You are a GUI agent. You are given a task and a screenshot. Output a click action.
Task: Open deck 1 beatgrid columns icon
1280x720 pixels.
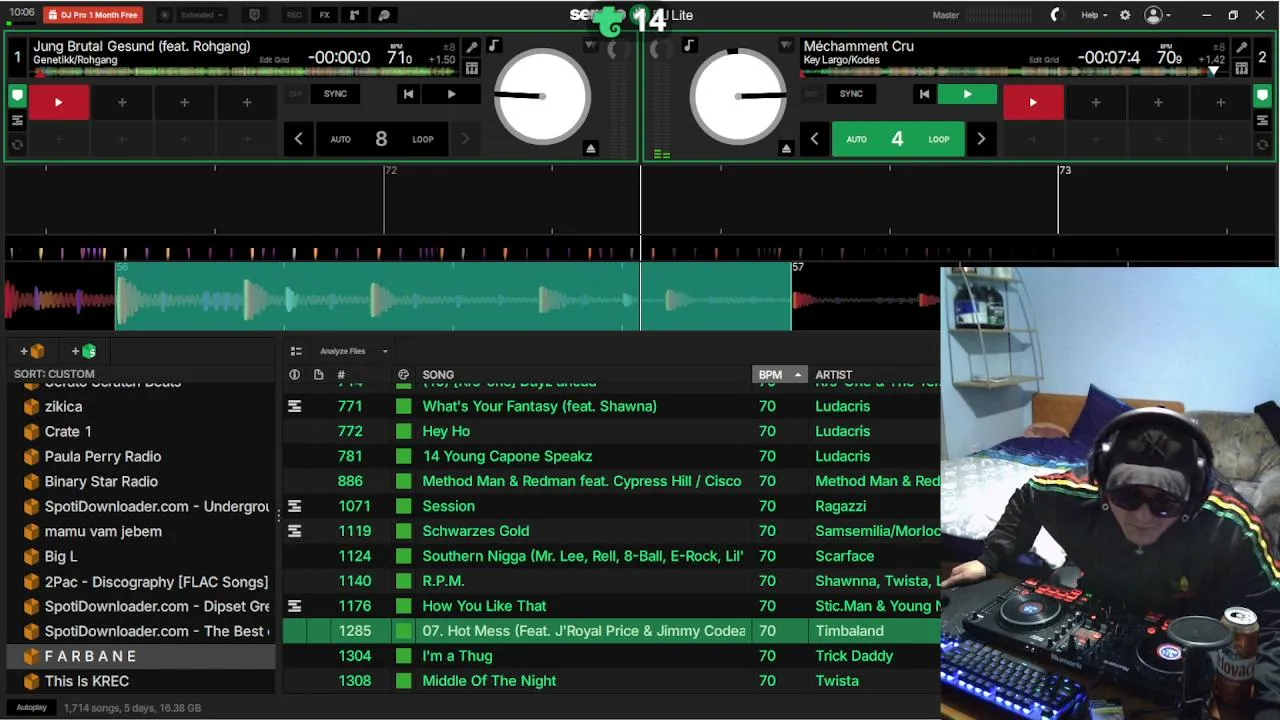coord(472,68)
